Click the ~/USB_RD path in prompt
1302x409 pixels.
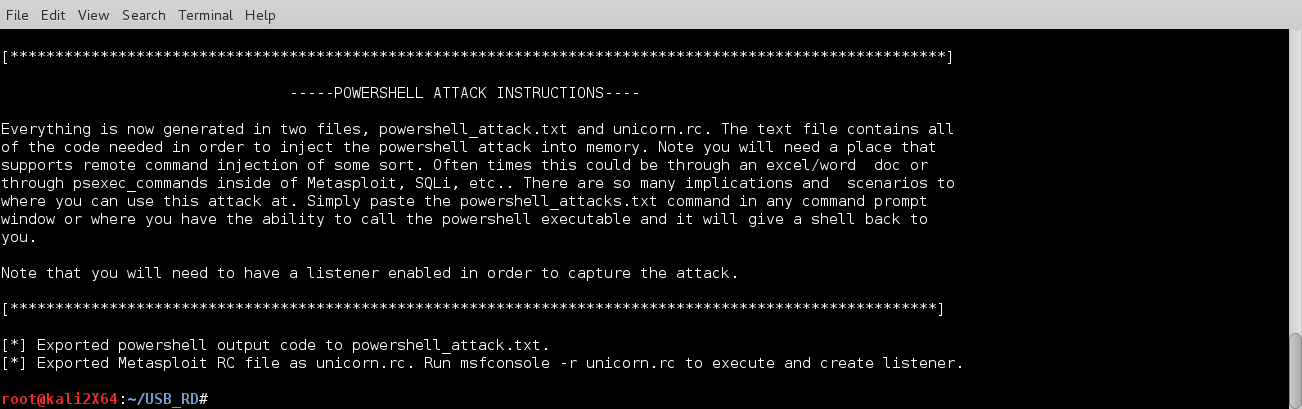point(163,400)
